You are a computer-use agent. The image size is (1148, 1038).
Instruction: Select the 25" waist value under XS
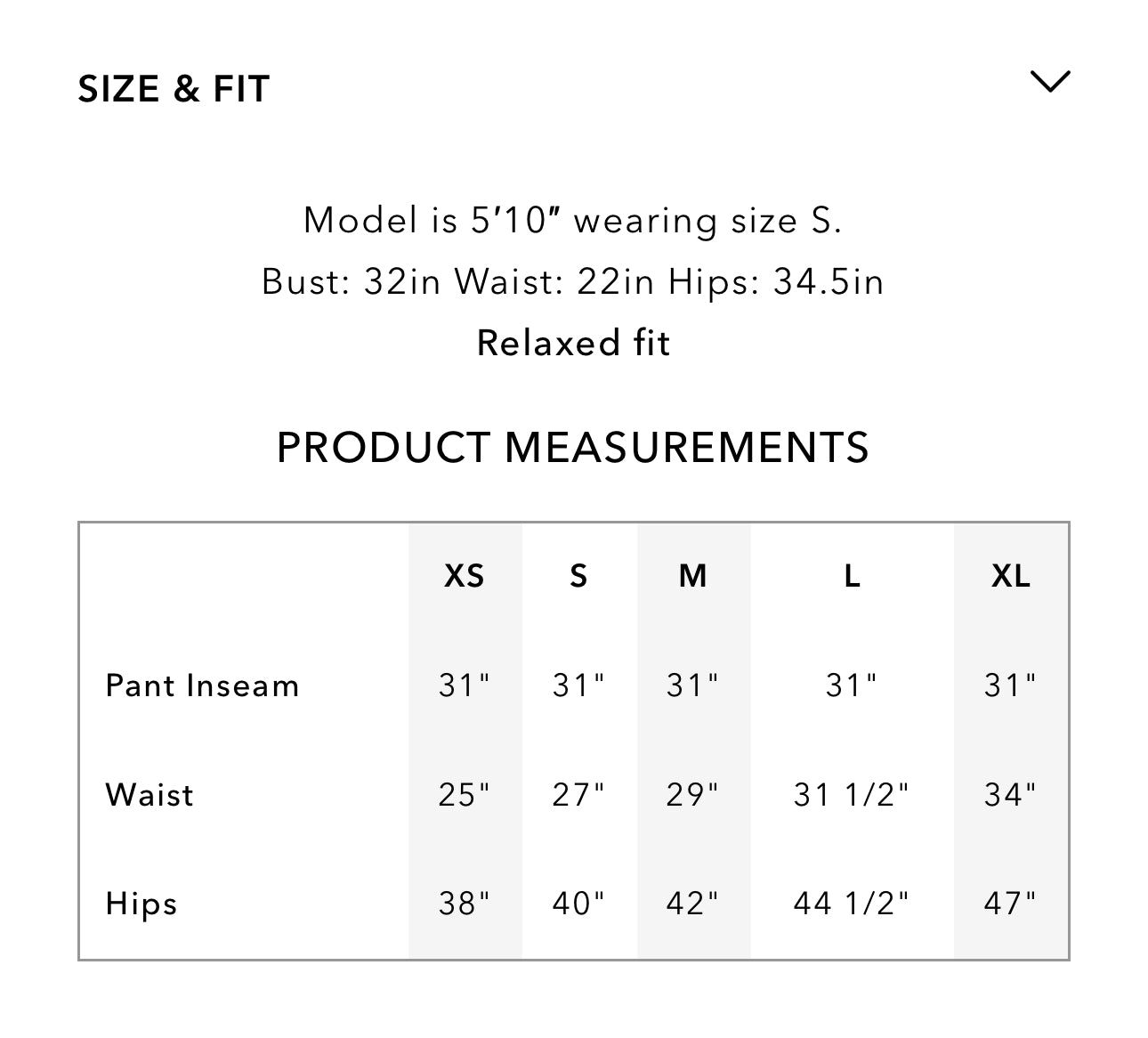[x=465, y=792]
